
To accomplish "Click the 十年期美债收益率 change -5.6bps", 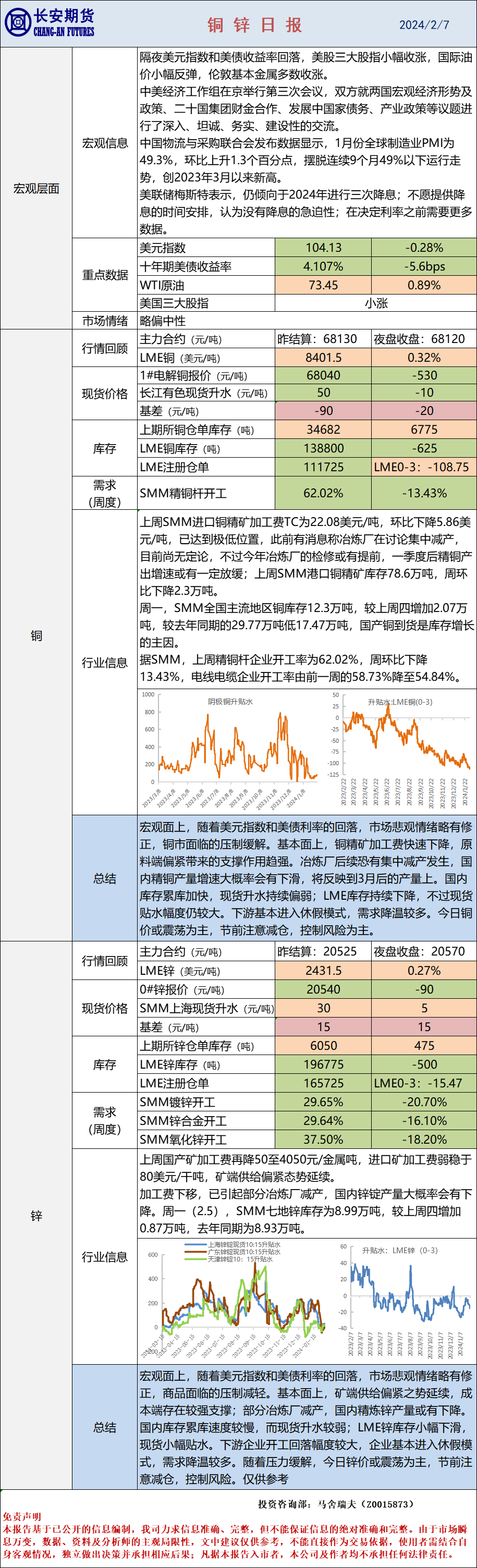I will (x=424, y=266).
